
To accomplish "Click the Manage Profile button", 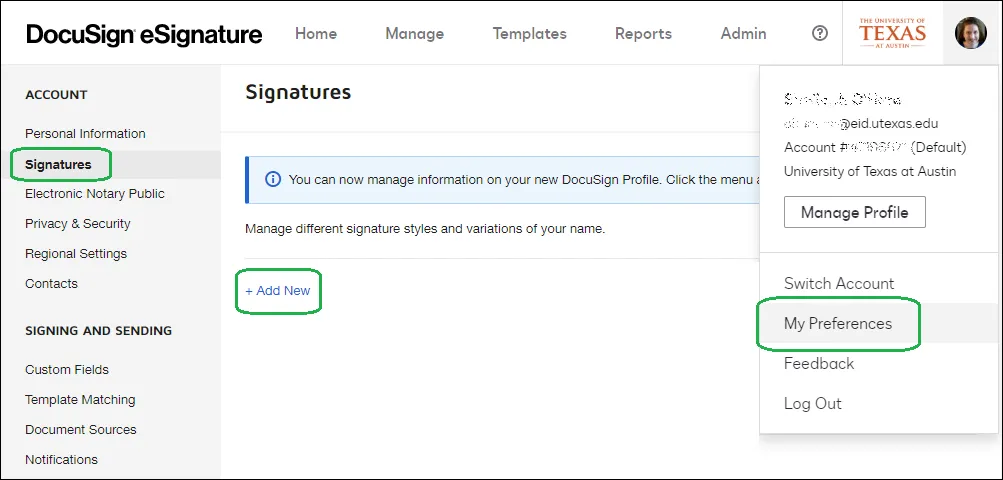I will [x=855, y=212].
